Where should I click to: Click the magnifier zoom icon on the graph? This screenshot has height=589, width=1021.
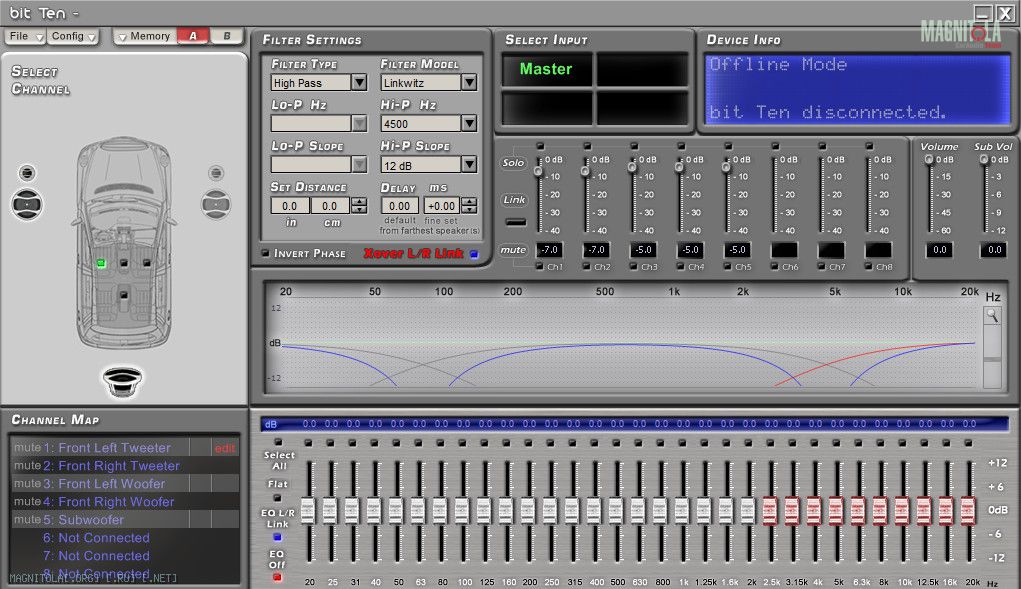tap(992, 316)
